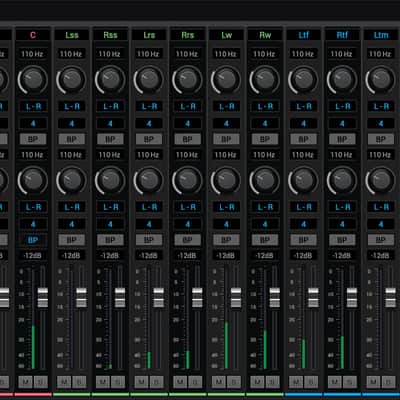The width and height of the screenshot is (400, 400).
Task: Toggle first-filter BP button on Ltf channel
Action: click(x=304, y=139)
